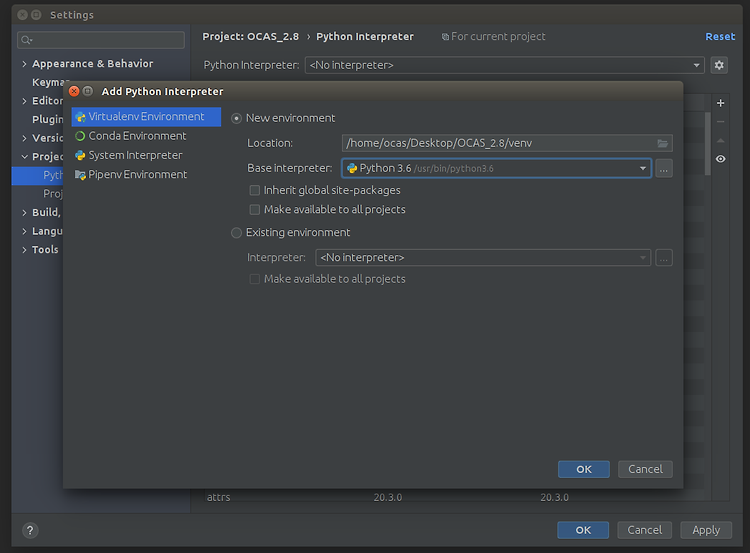Screen dimensions: 750x553
Task: Click OK in the Settings window
Action: [x=583, y=530]
